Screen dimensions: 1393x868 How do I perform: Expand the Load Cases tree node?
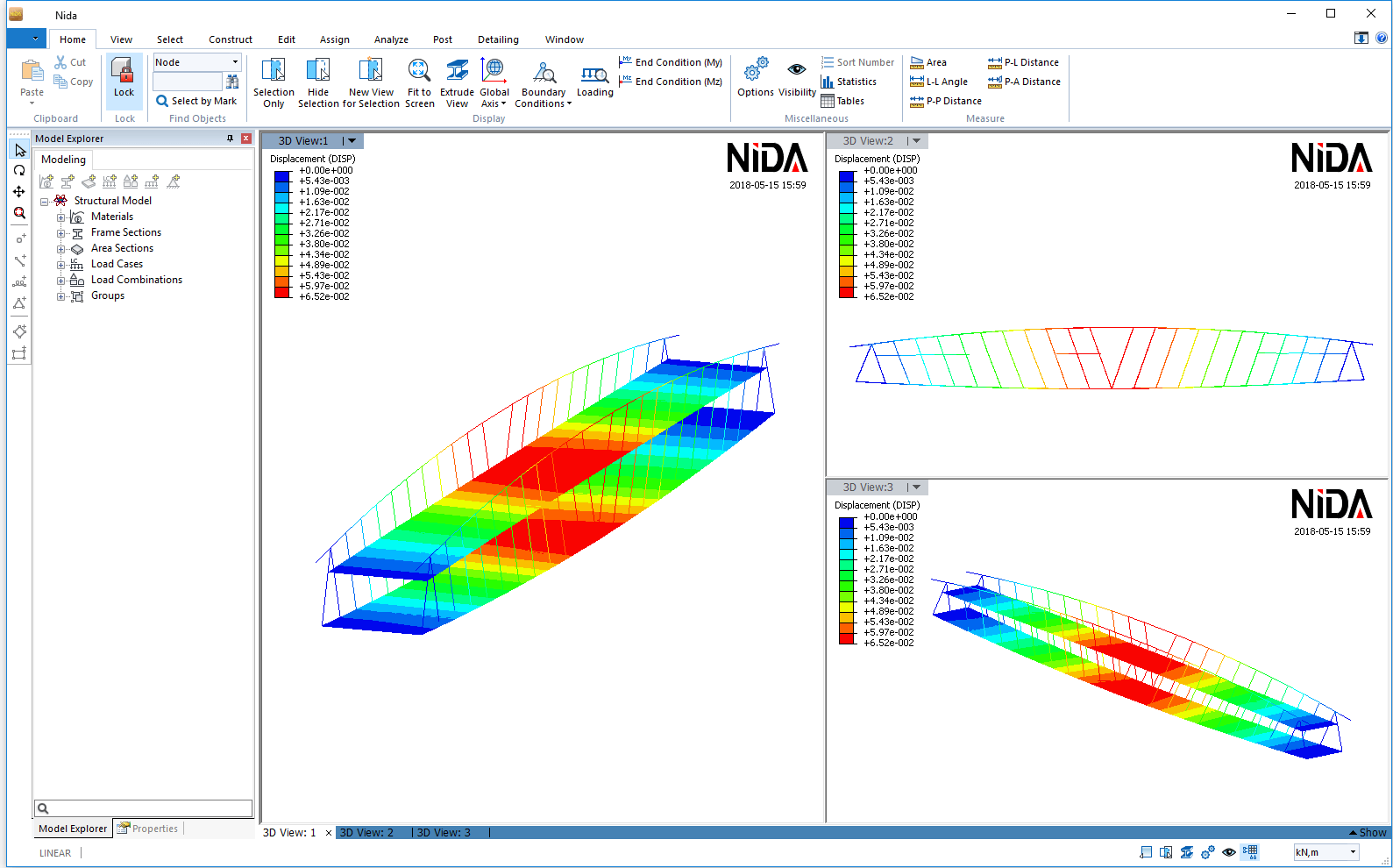(61, 265)
